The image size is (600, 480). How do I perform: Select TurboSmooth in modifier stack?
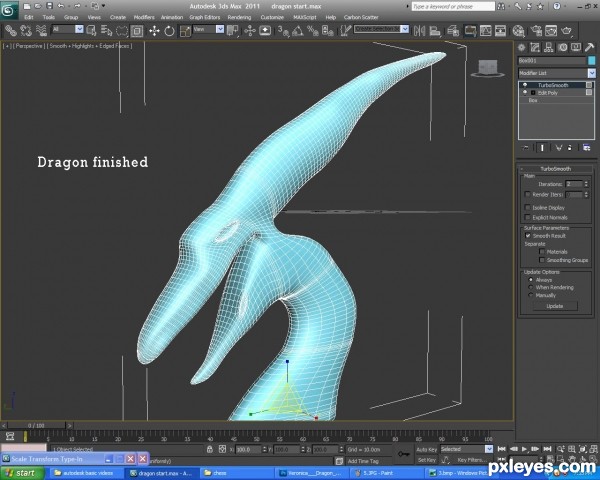coord(553,85)
